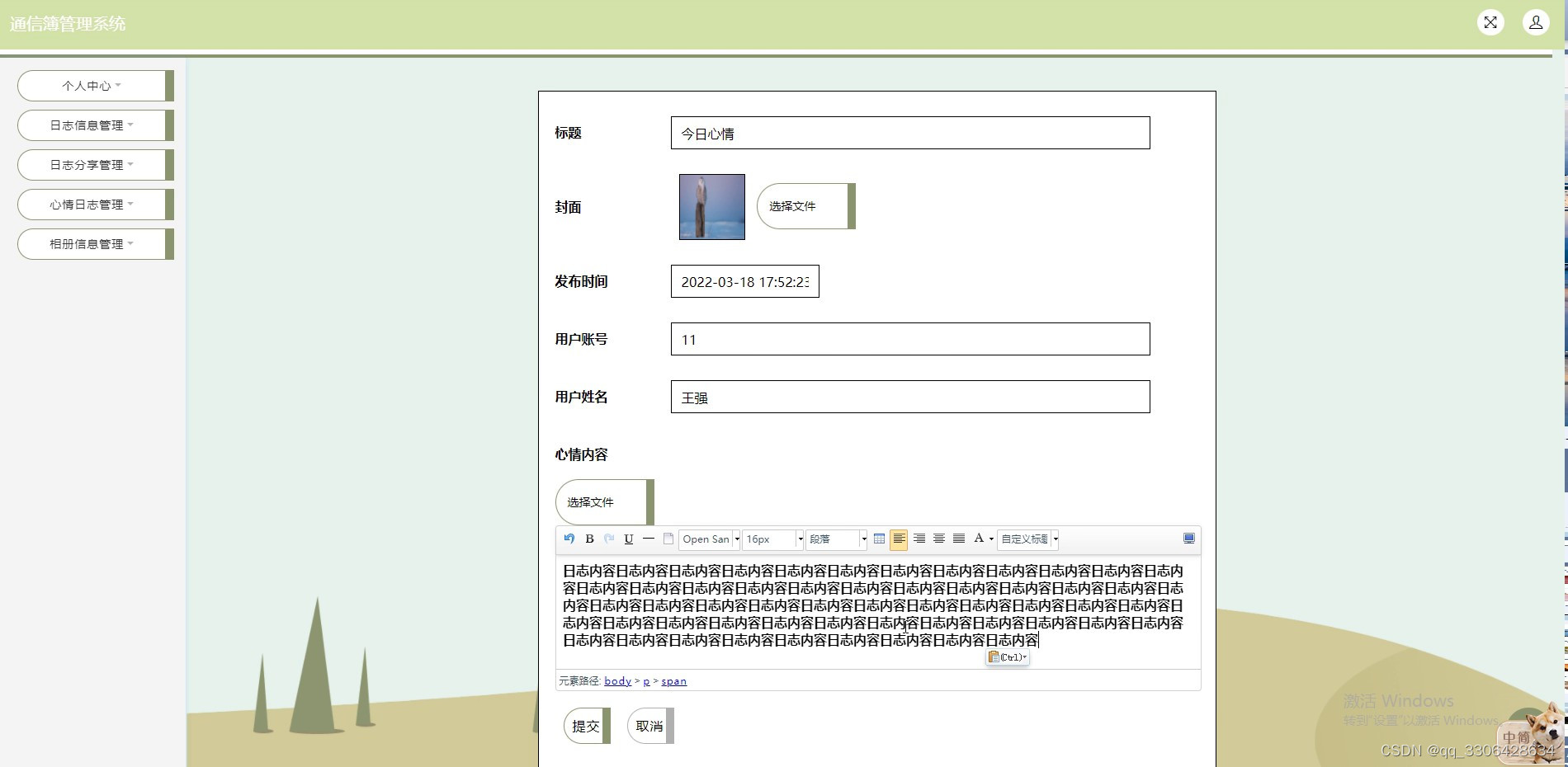
Task: Expand the 相册信息管理 menu
Action: [96, 244]
